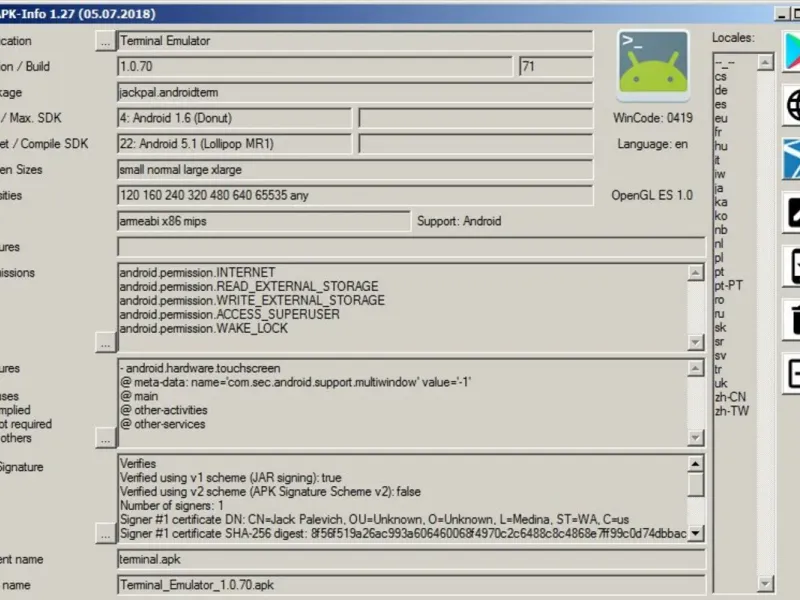
Task: Click the 'WinCode: 0419' label
Action: [x=653, y=118]
